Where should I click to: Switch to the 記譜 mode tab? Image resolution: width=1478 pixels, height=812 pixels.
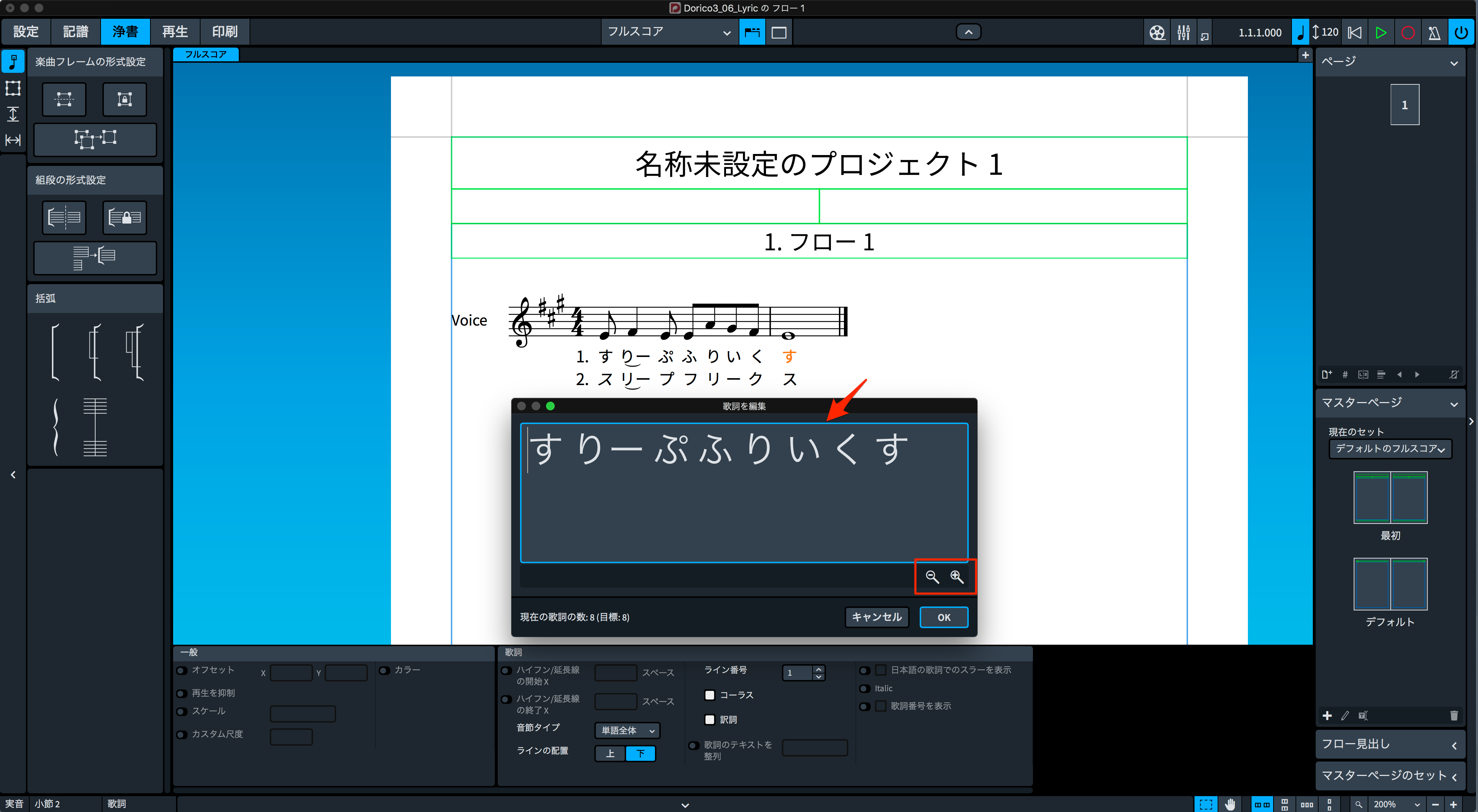[x=76, y=32]
